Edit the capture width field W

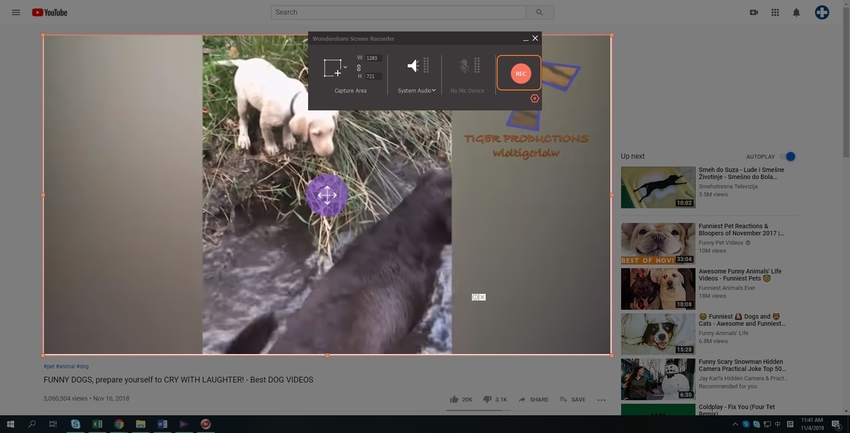[374, 58]
